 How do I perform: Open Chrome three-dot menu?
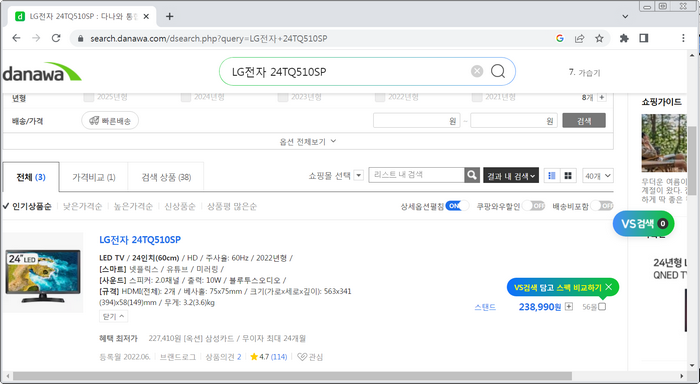click(x=683, y=38)
